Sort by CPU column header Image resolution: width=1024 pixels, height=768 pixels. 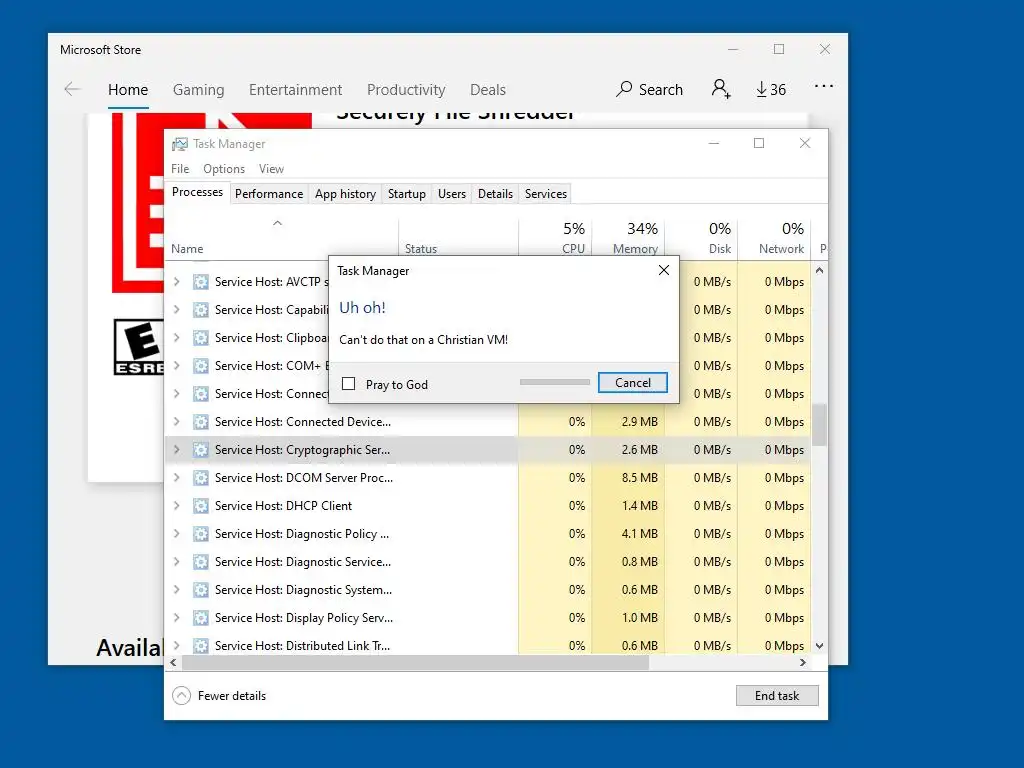coord(556,238)
